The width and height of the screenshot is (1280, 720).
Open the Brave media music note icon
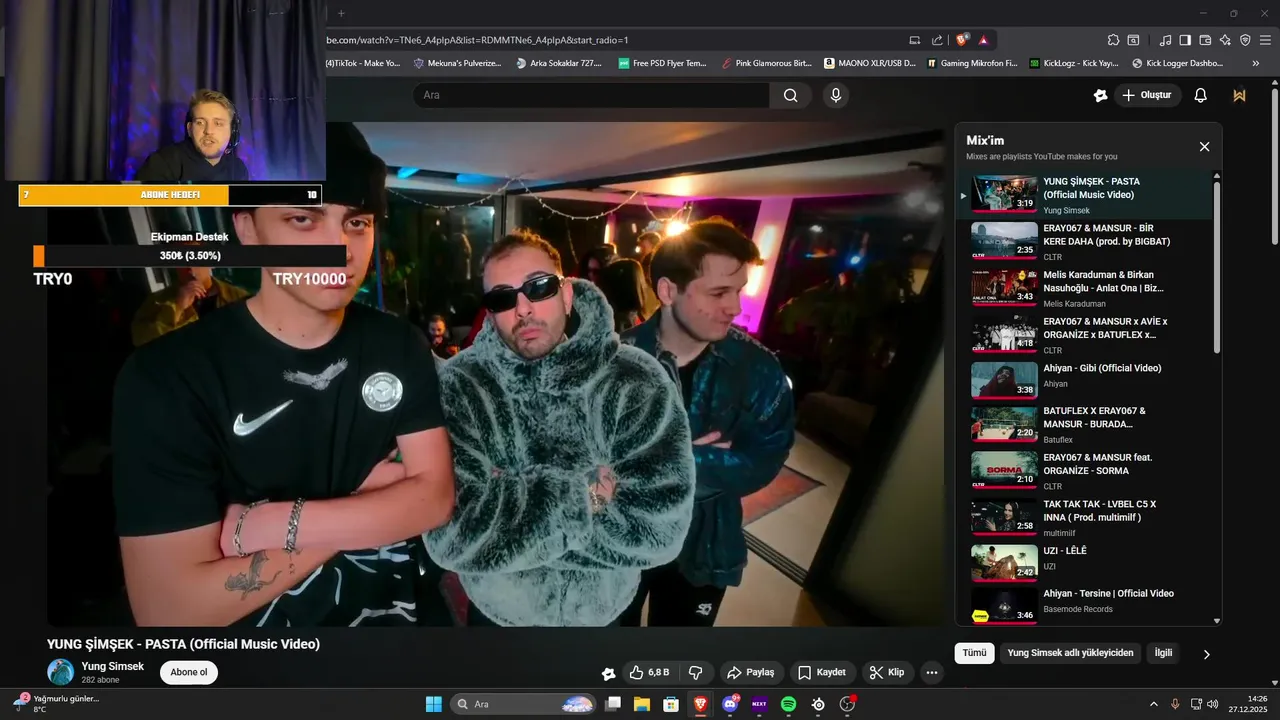(1165, 40)
